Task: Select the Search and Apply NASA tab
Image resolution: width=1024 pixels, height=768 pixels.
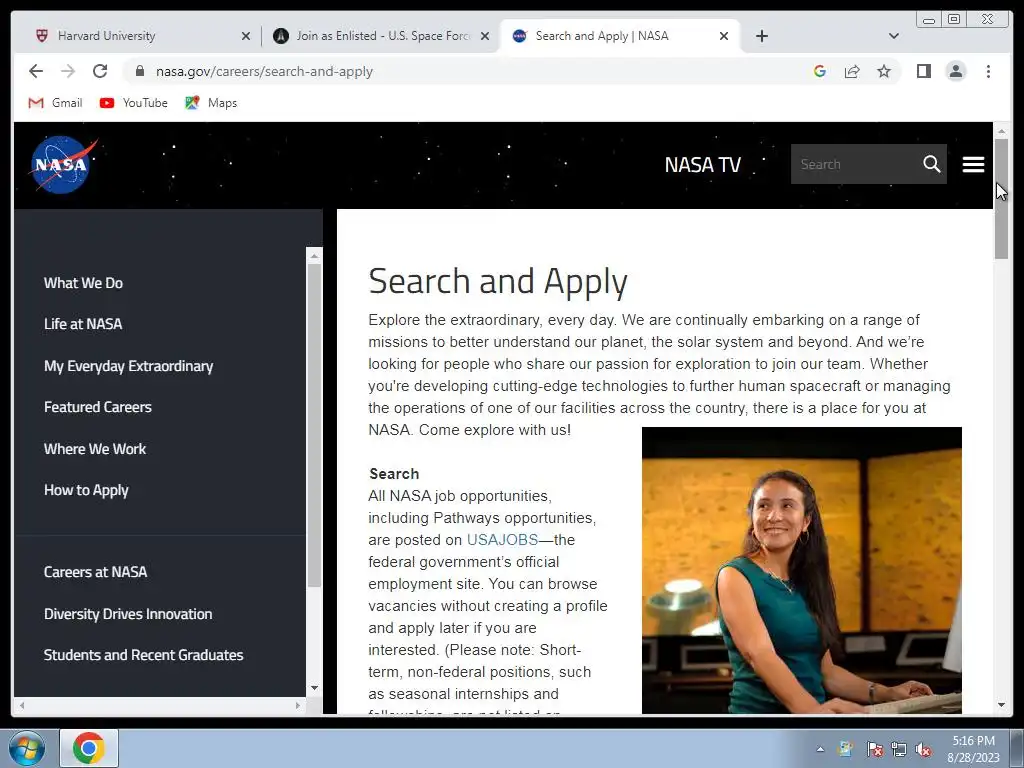Action: tap(620, 36)
